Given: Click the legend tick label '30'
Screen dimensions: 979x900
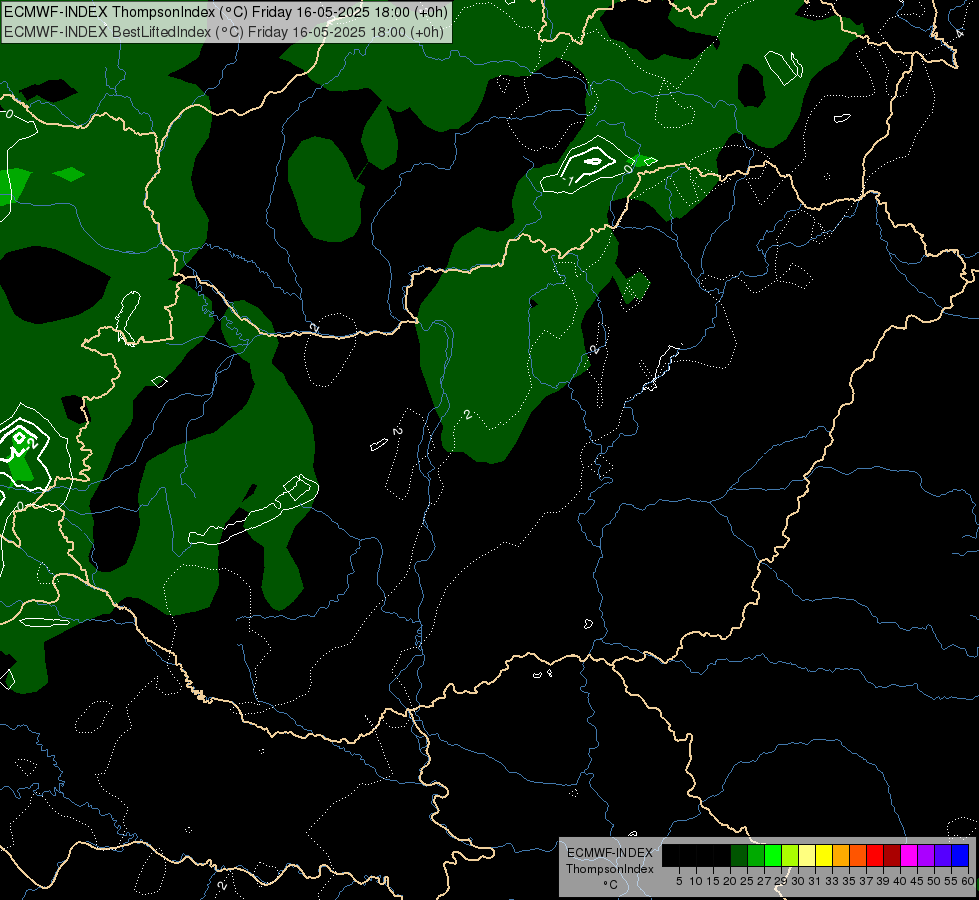Looking at the screenshot, I should (798, 881).
